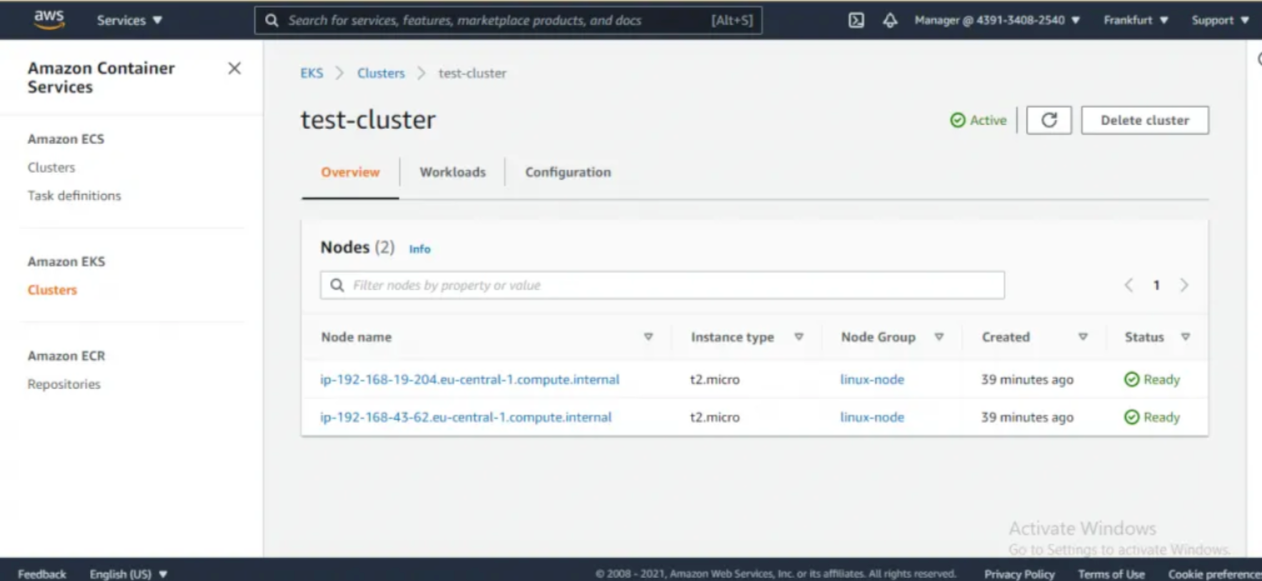Open linux-node group of ip-192-168-43-62 row

click(872, 417)
